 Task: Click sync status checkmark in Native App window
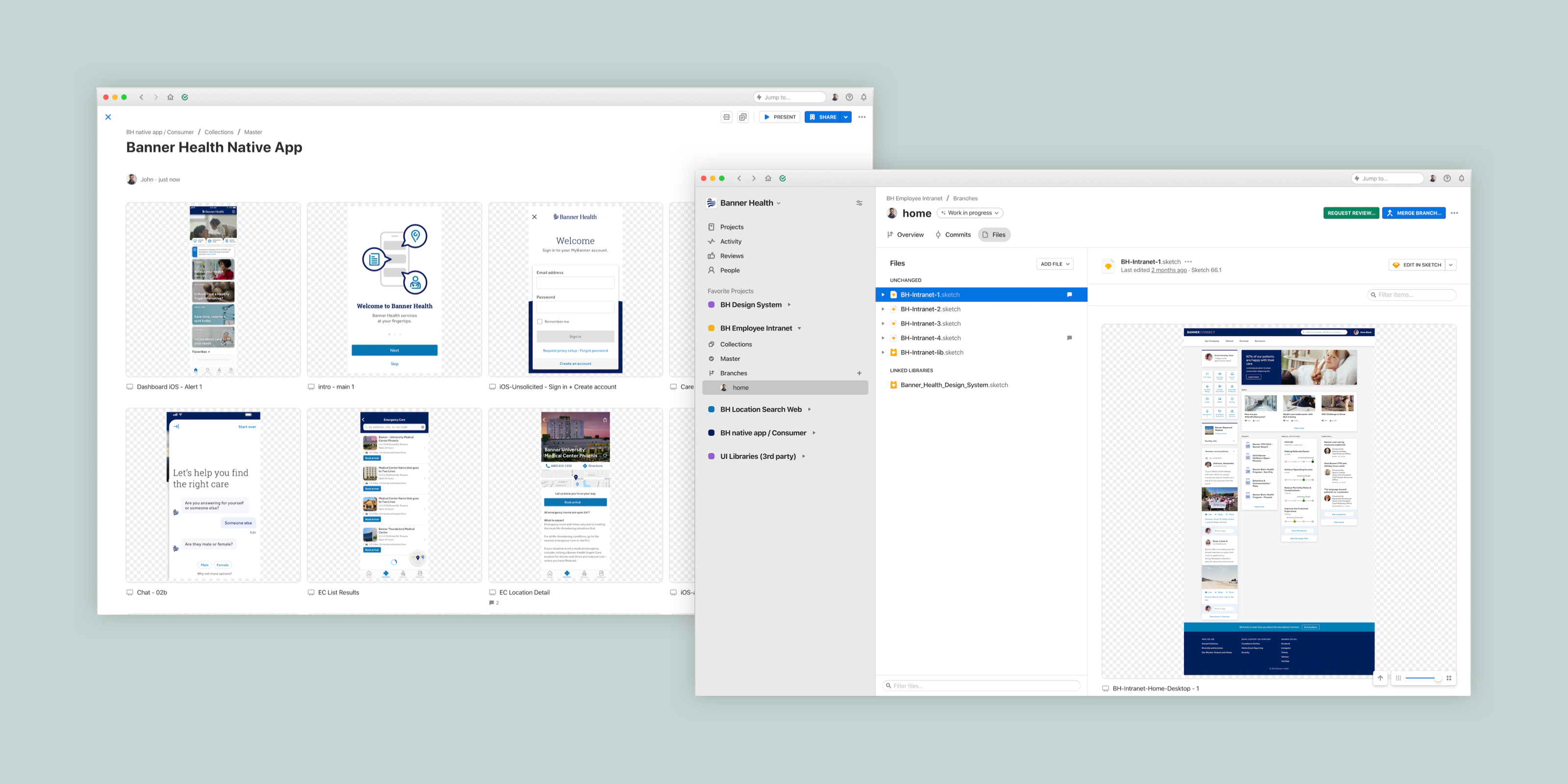pyautogui.click(x=185, y=98)
